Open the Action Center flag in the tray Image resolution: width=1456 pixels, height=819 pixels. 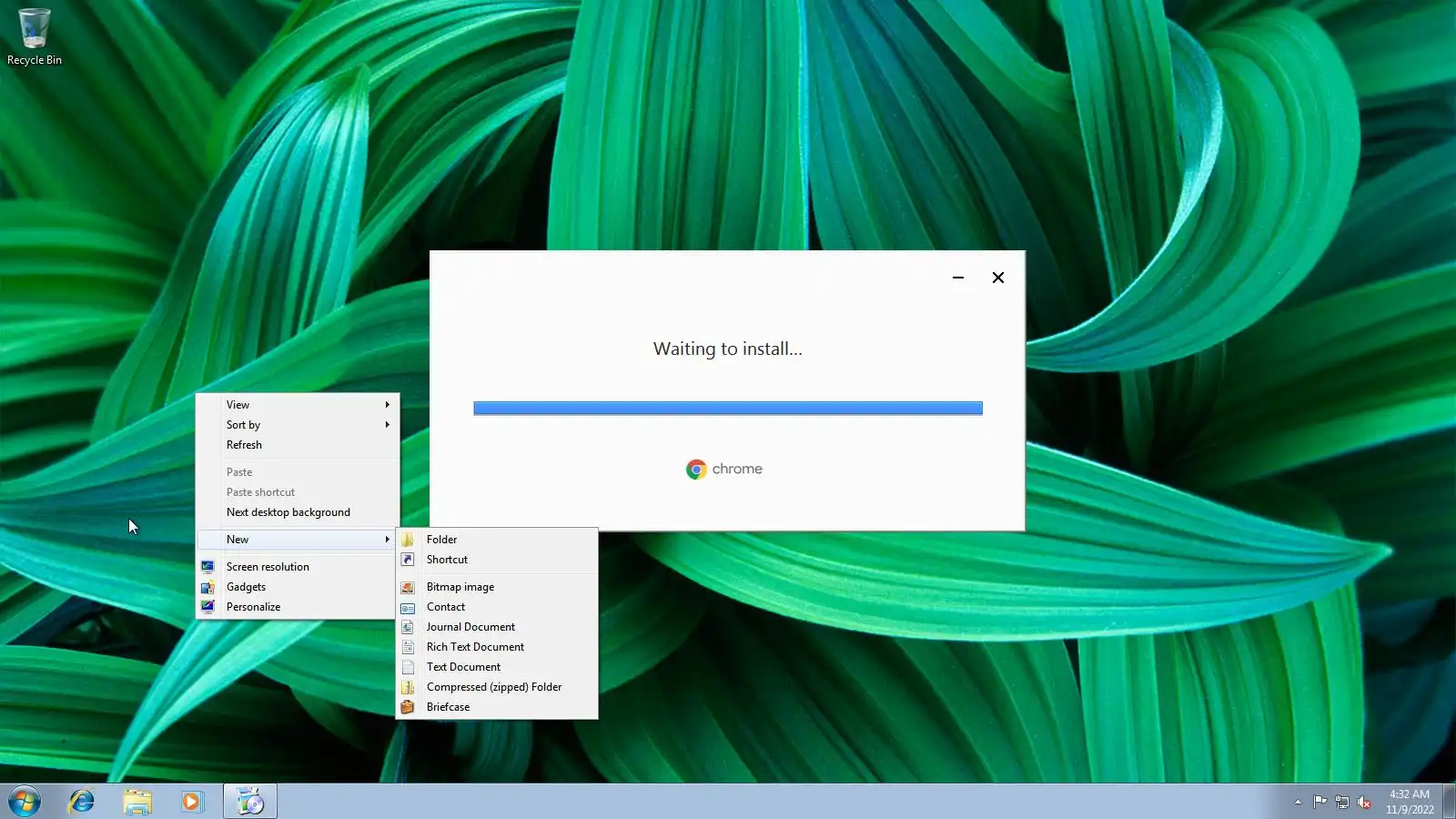point(1319,802)
